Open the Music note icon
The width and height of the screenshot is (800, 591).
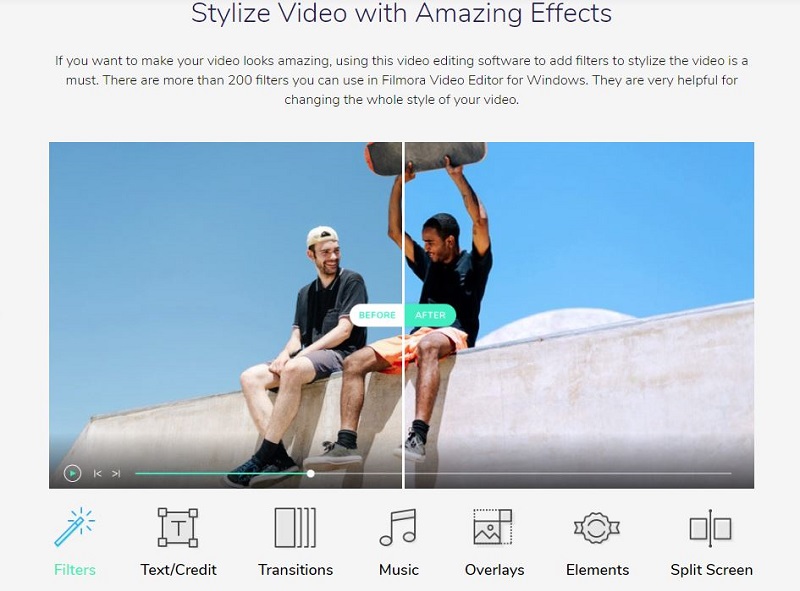(398, 527)
